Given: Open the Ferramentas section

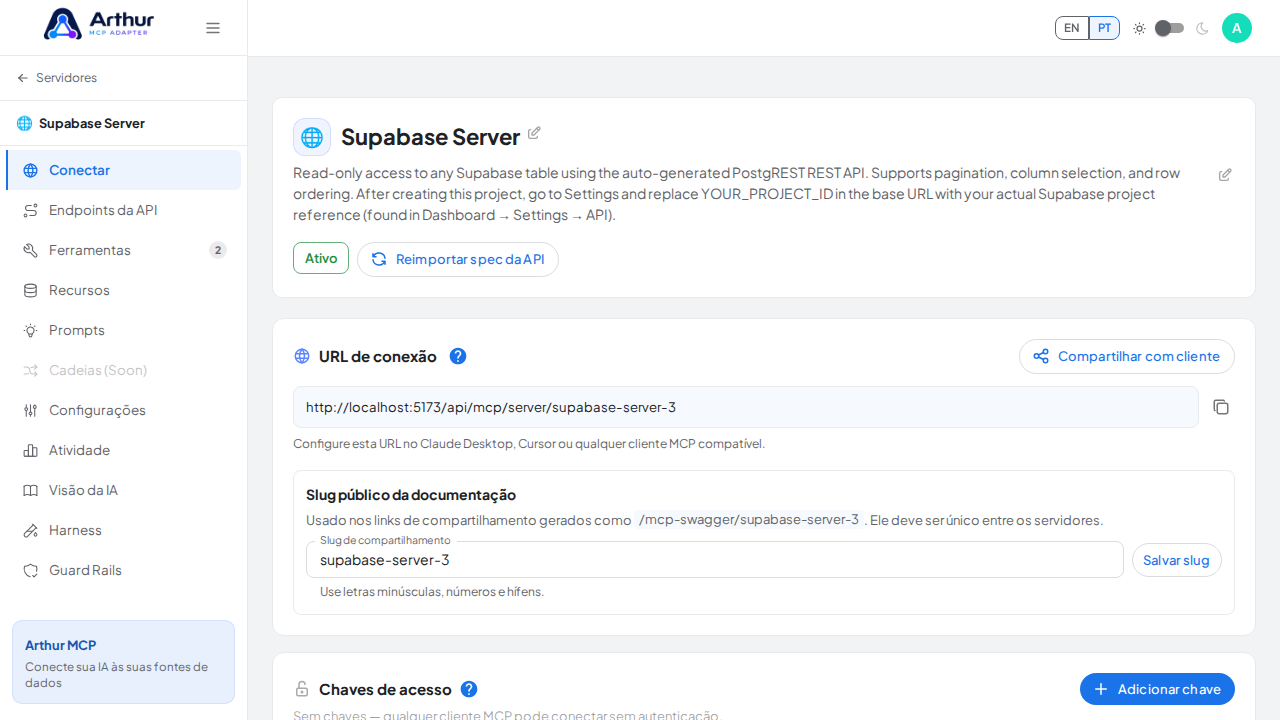Looking at the screenshot, I should 124,250.
